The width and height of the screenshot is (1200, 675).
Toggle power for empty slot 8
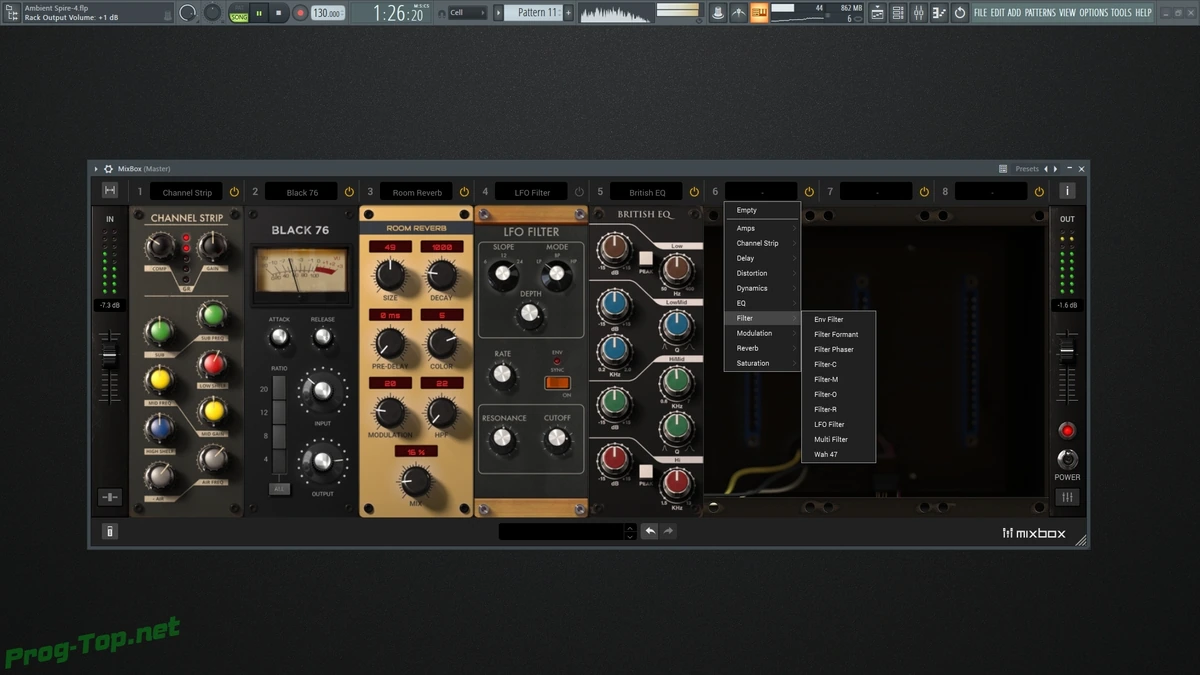1039,191
